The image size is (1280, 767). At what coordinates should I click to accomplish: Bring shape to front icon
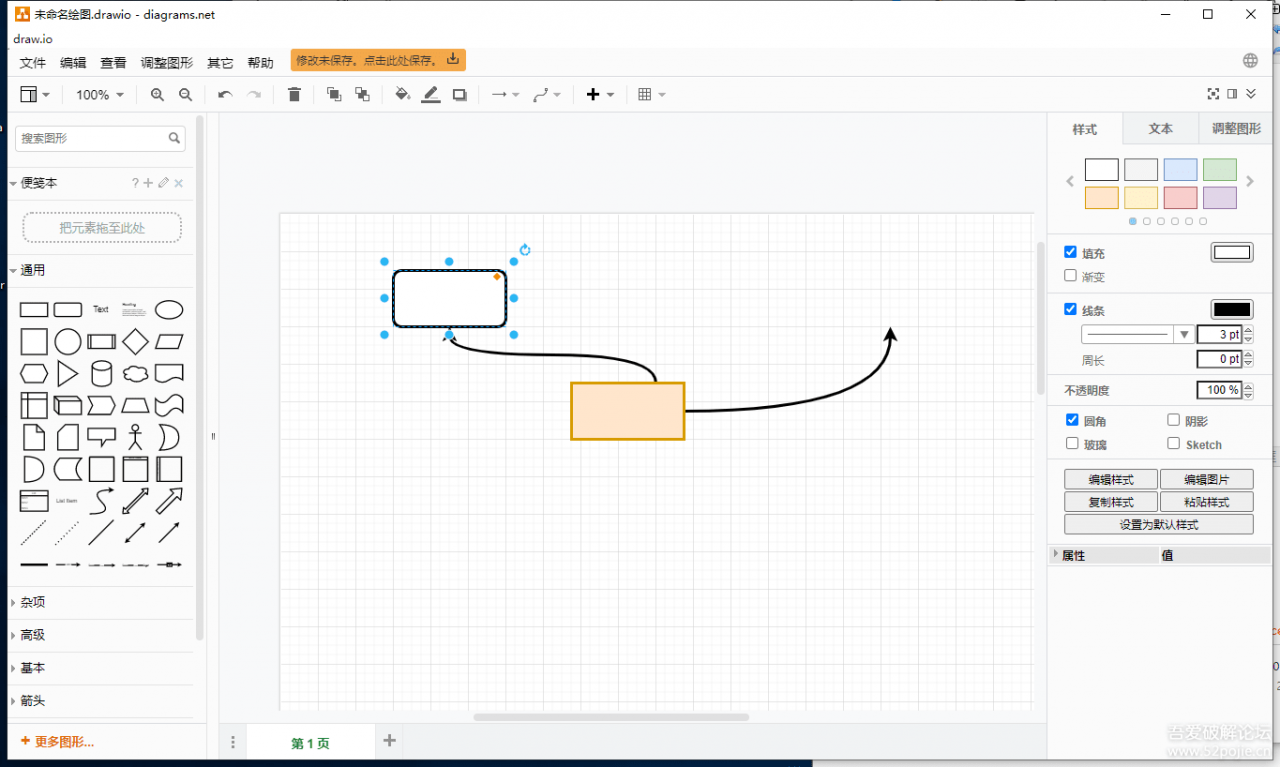pos(334,94)
